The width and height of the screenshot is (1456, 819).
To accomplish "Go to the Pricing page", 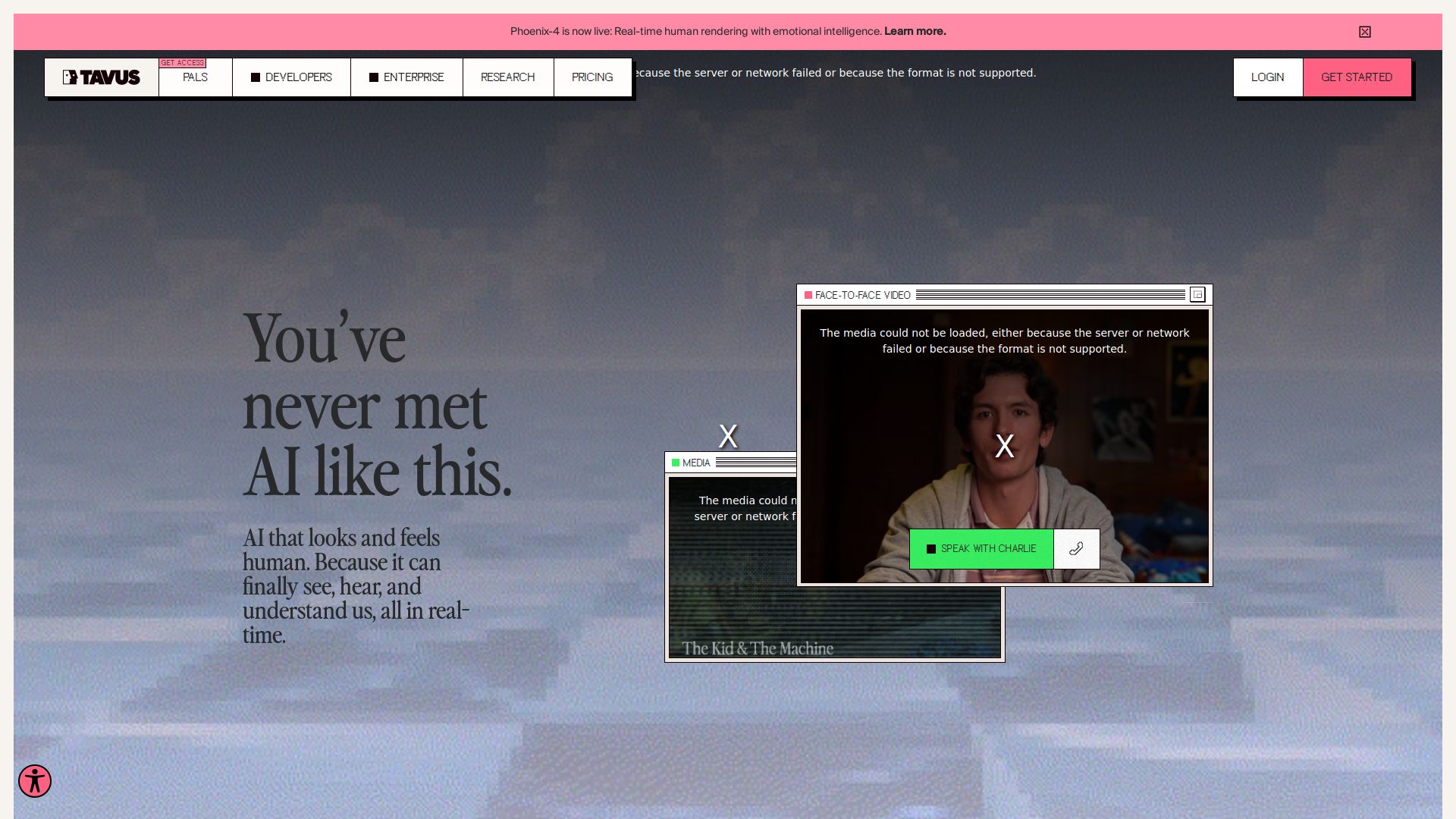I will point(591,77).
